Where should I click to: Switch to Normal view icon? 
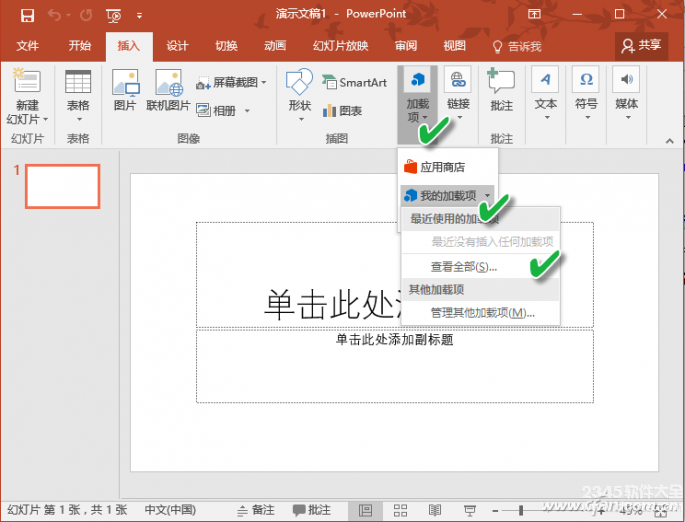[365, 510]
